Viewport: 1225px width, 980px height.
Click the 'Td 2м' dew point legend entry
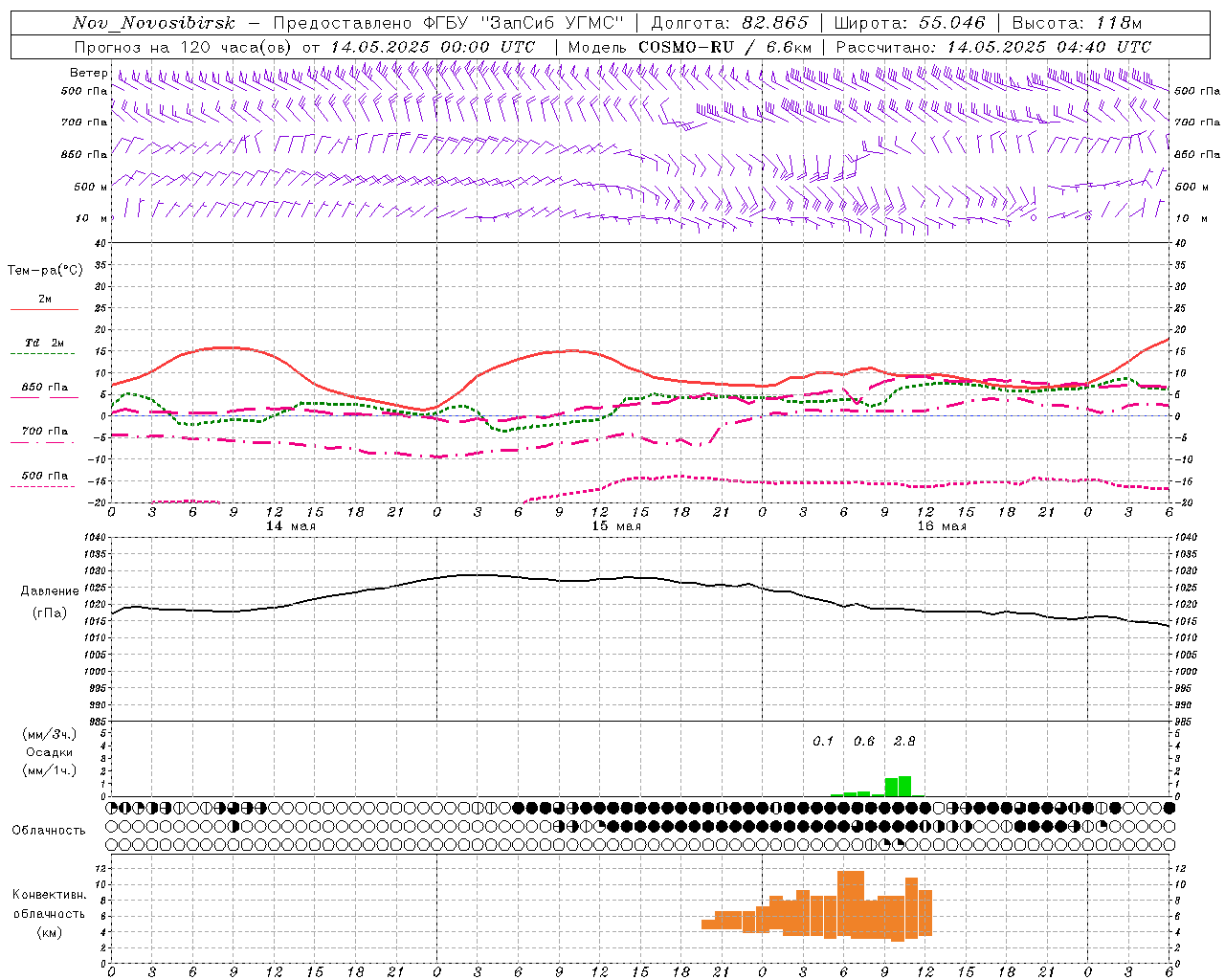(x=45, y=343)
